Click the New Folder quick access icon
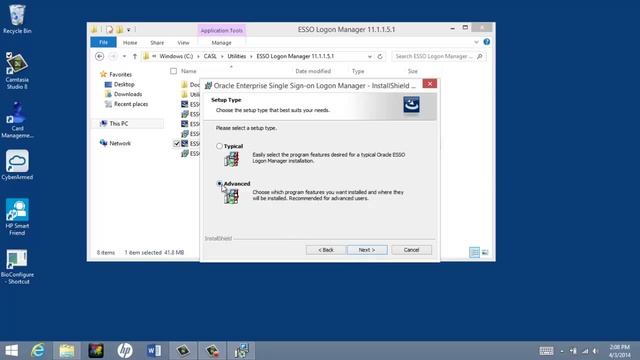Image resolution: width=640 pixels, height=360 pixels. tap(120, 29)
